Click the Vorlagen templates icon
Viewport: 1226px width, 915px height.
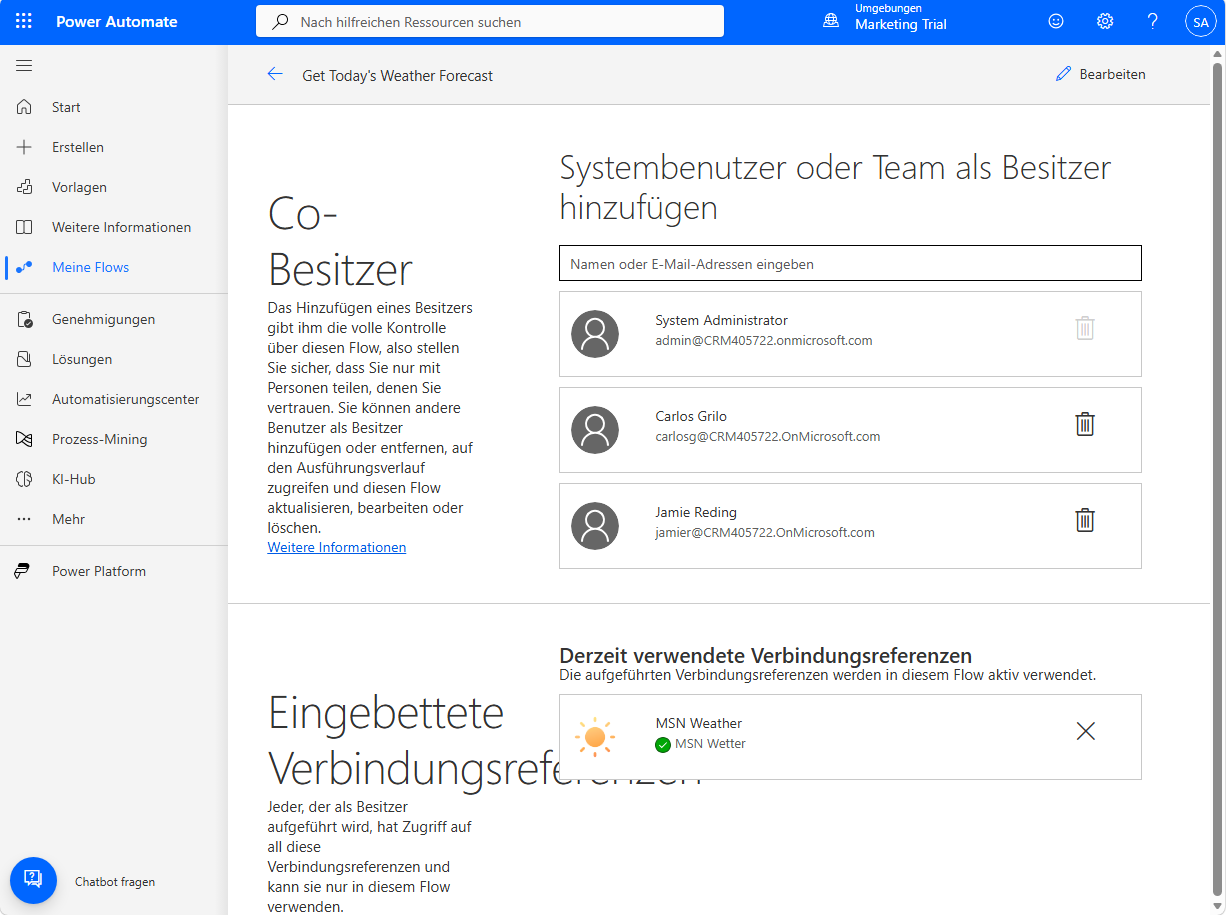[x=24, y=187]
